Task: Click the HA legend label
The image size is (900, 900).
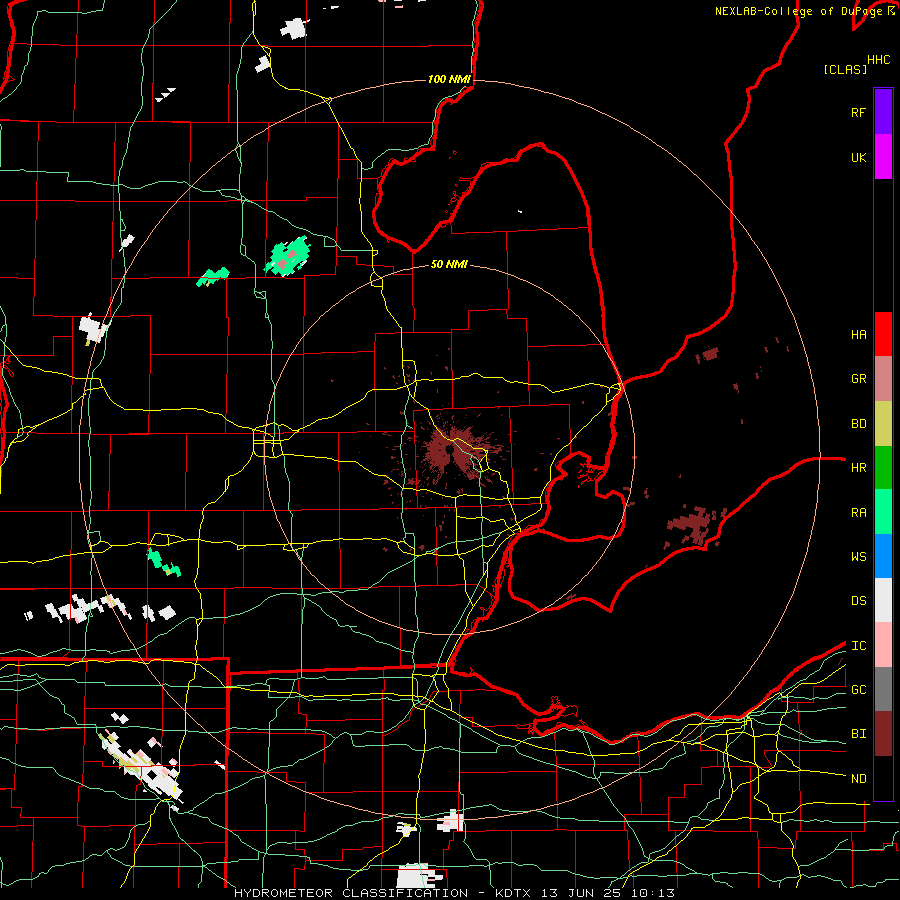Action: (858, 334)
